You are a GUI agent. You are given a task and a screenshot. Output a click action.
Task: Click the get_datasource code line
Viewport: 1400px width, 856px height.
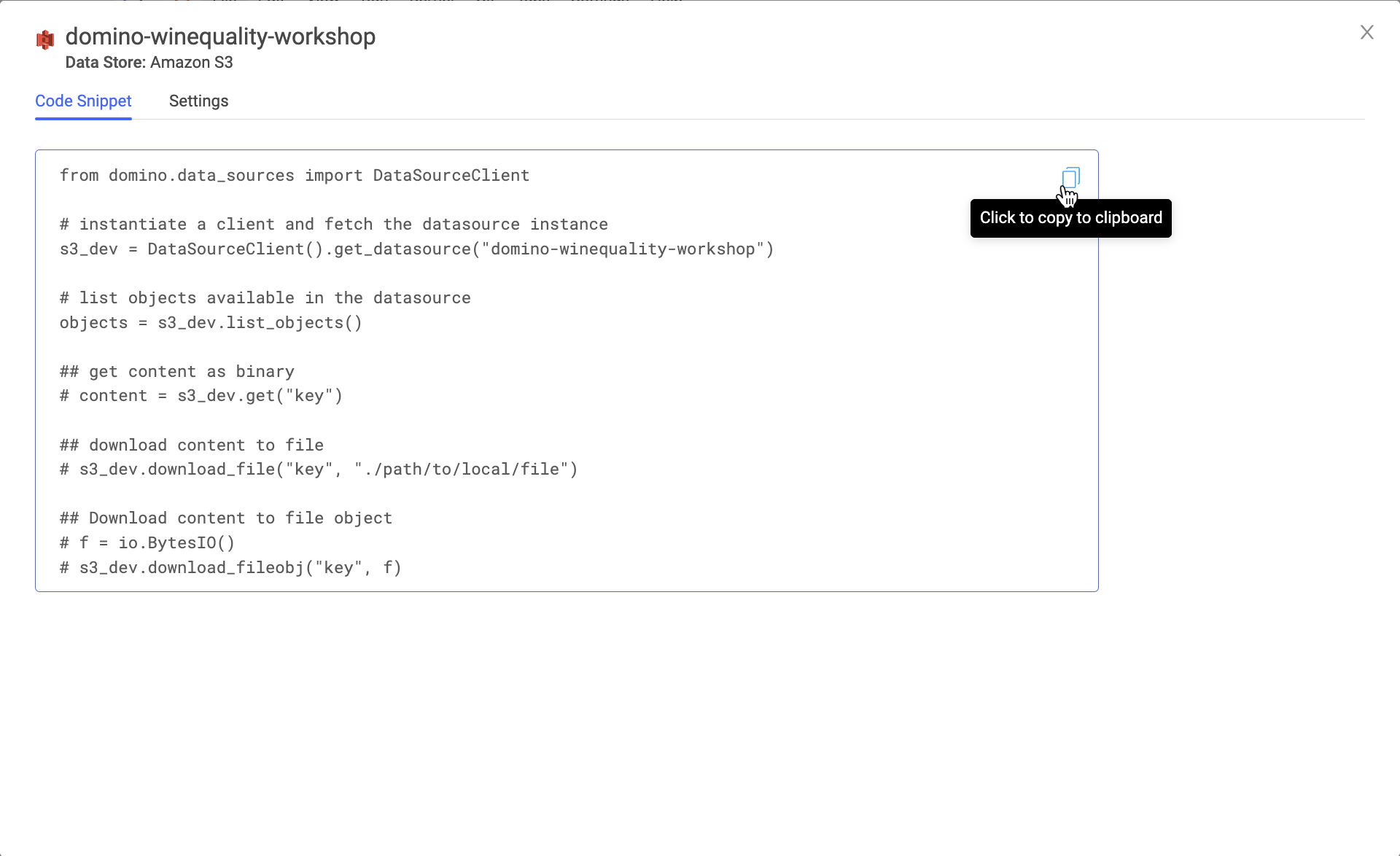416,249
